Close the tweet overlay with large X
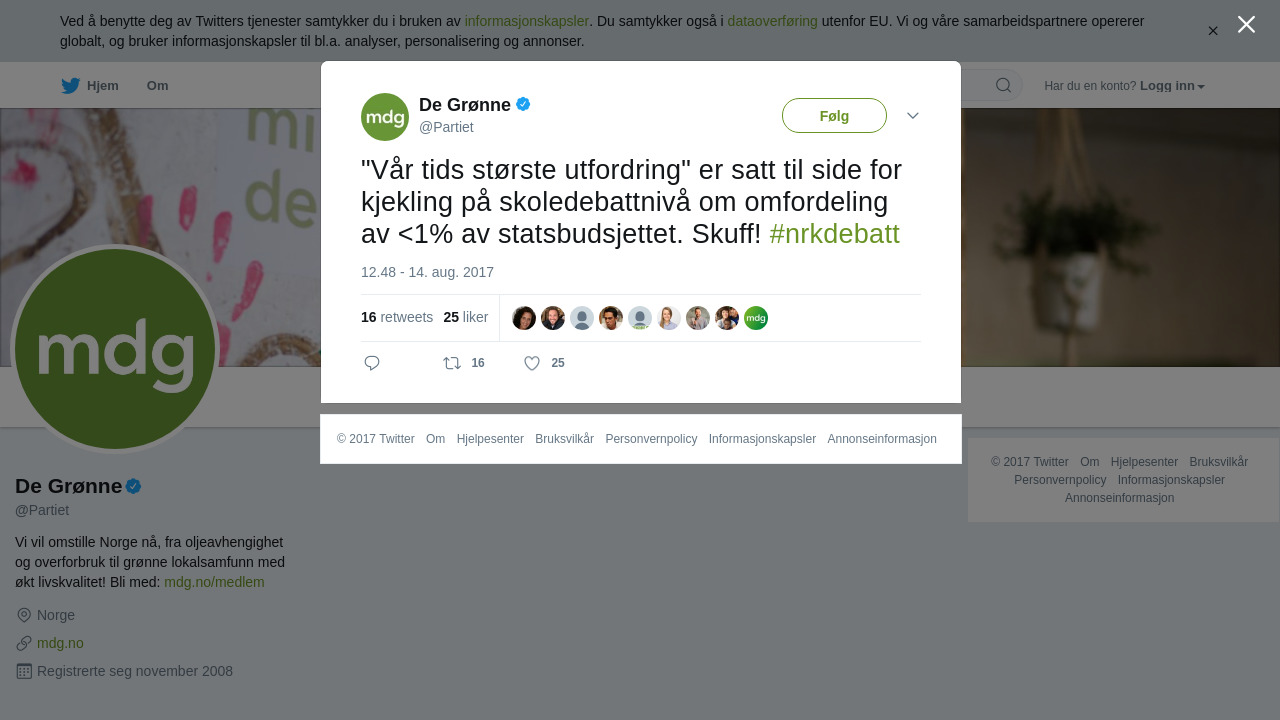Viewport: 1280px width, 720px height. click(1246, 24)
